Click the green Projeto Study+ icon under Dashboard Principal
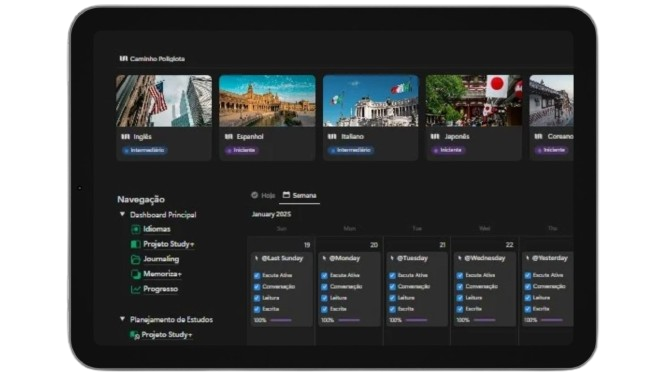This screenshot has height=375, width=666. coord(135,244)
